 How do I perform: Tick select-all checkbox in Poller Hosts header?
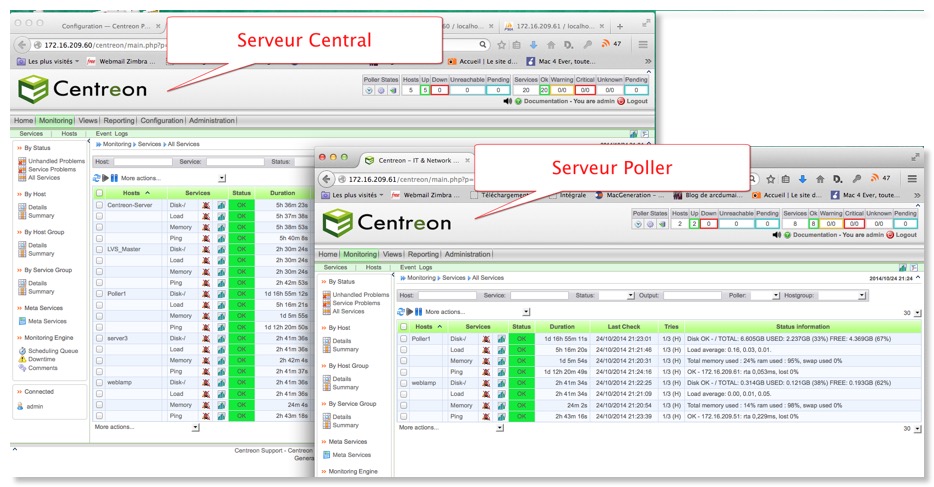(x=404, y=327)
